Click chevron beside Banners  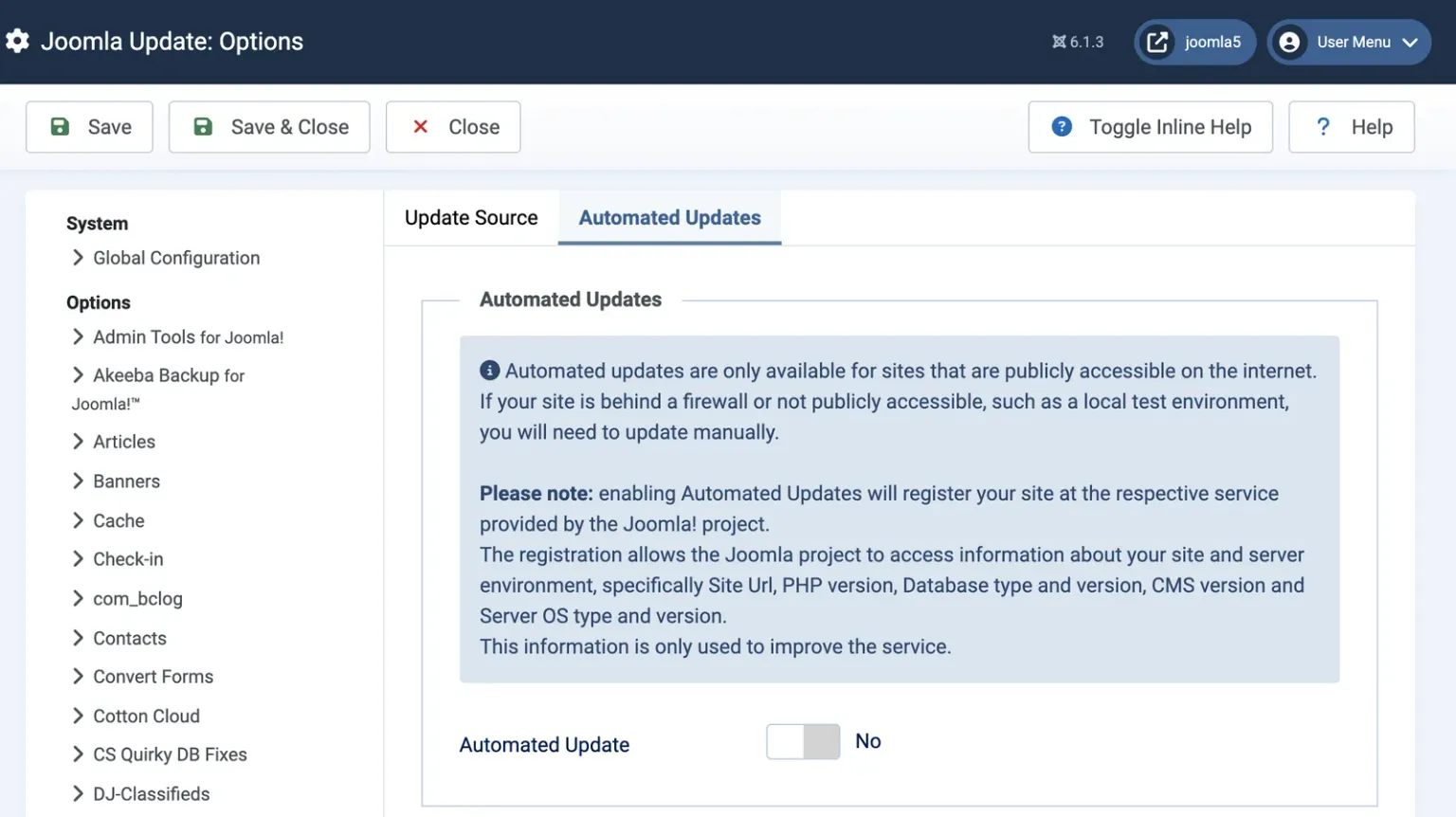78,481
